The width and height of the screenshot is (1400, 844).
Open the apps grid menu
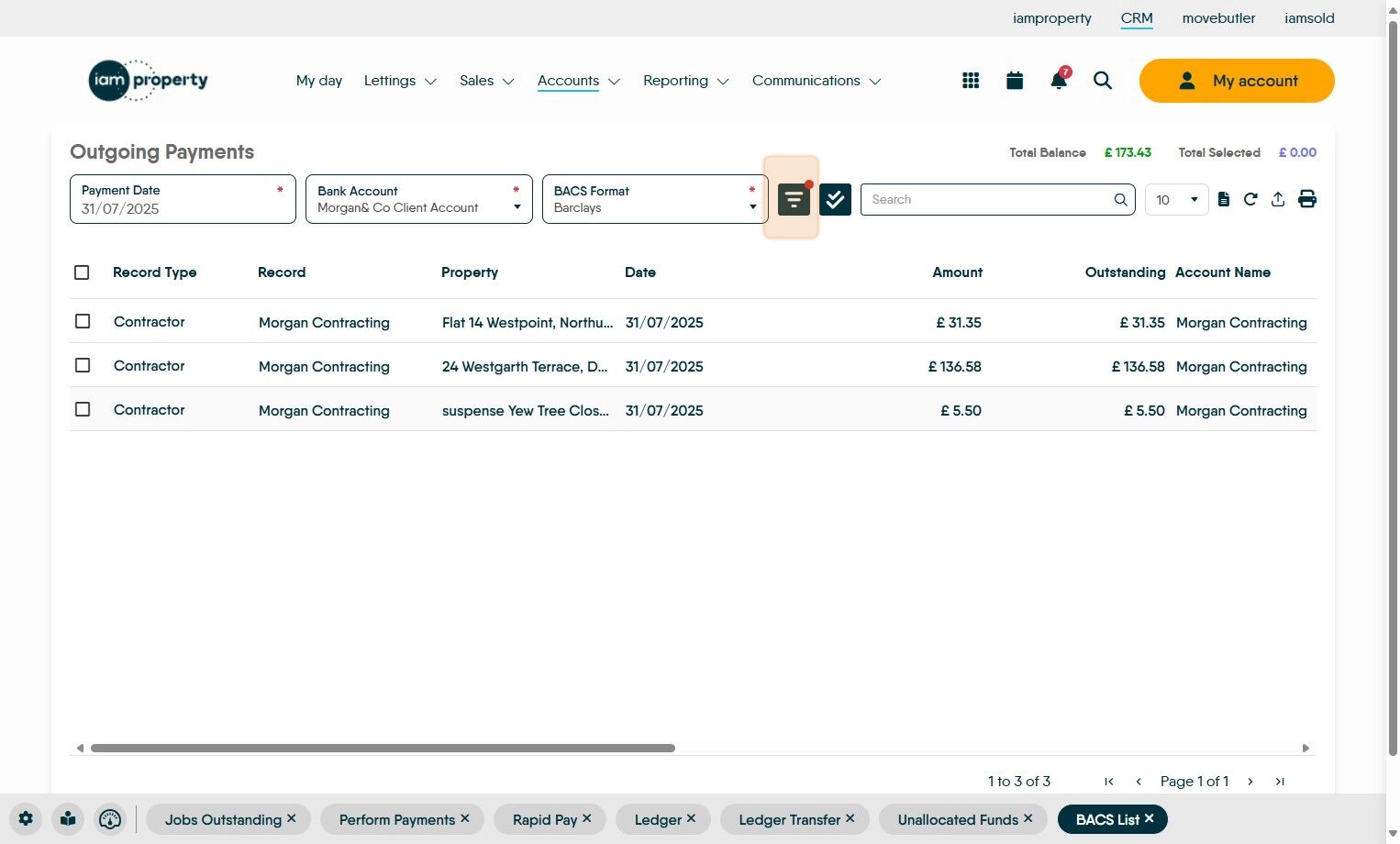click(971, 81)
